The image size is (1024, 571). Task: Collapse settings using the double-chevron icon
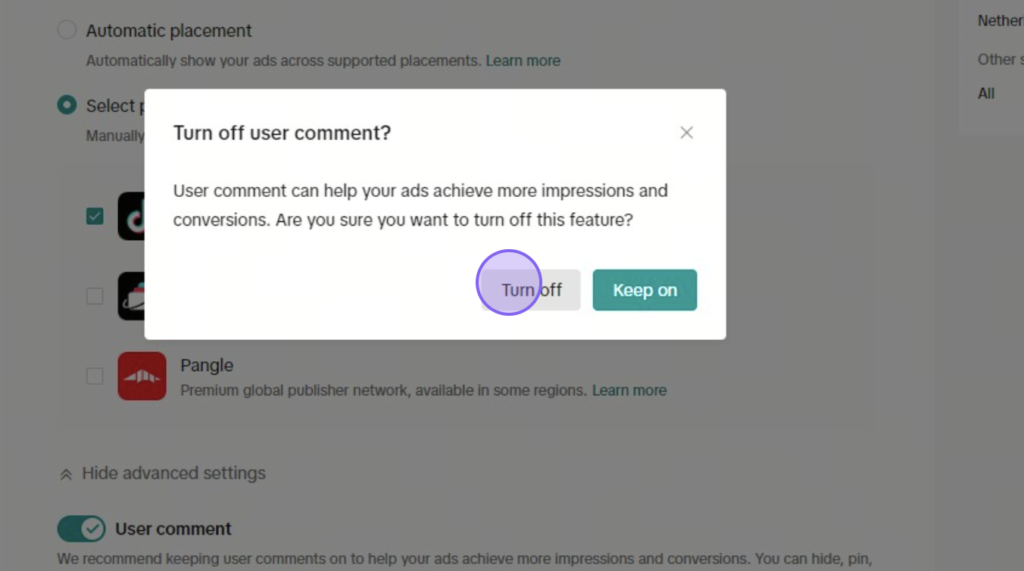[65, 474]
